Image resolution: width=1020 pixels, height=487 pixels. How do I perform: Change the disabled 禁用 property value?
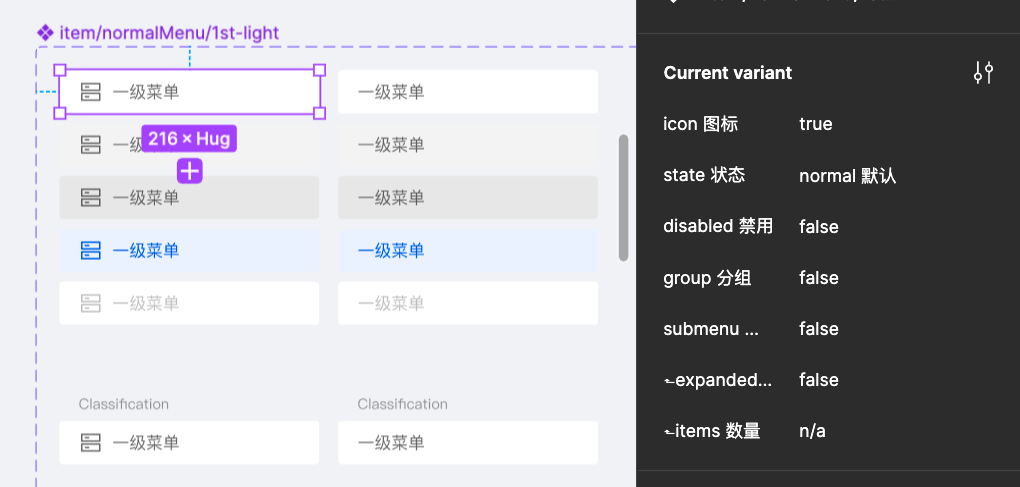tap(818, 227)
